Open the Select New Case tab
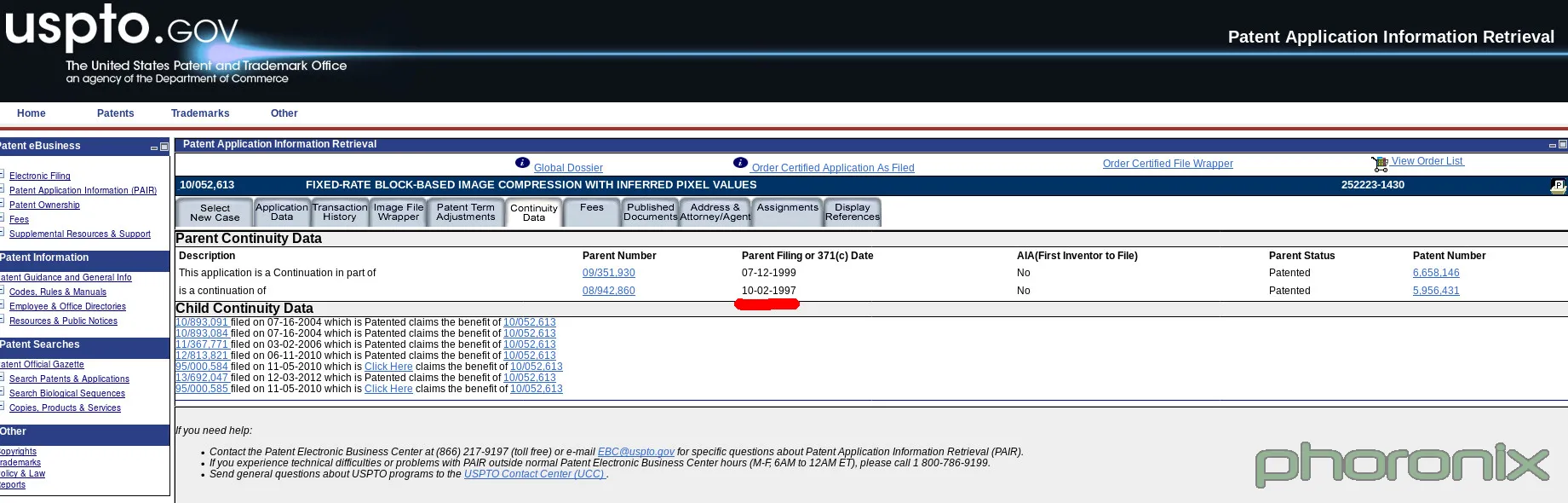1568x503 pixels. click(x=215, y=212)
